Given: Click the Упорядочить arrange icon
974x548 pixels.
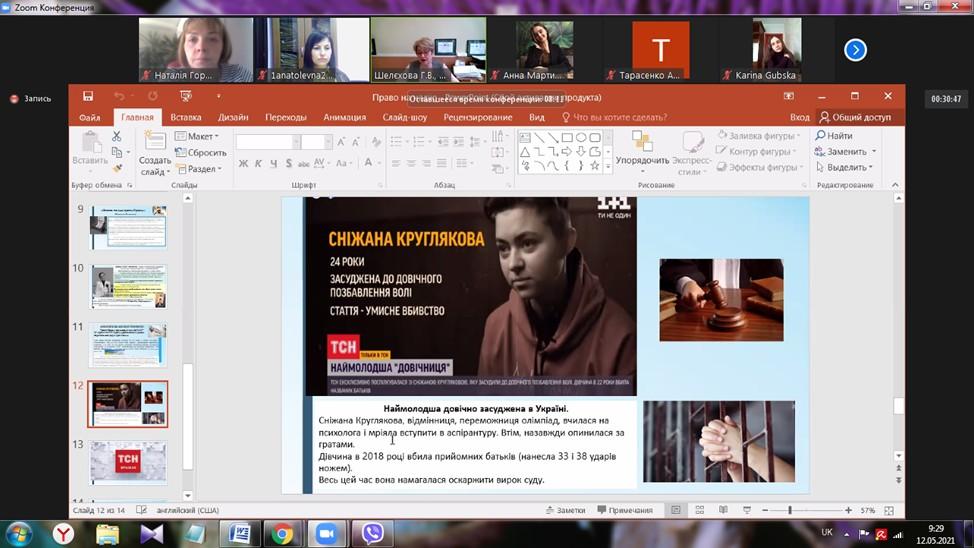Looking at the screenshot, I should point(641,141).
